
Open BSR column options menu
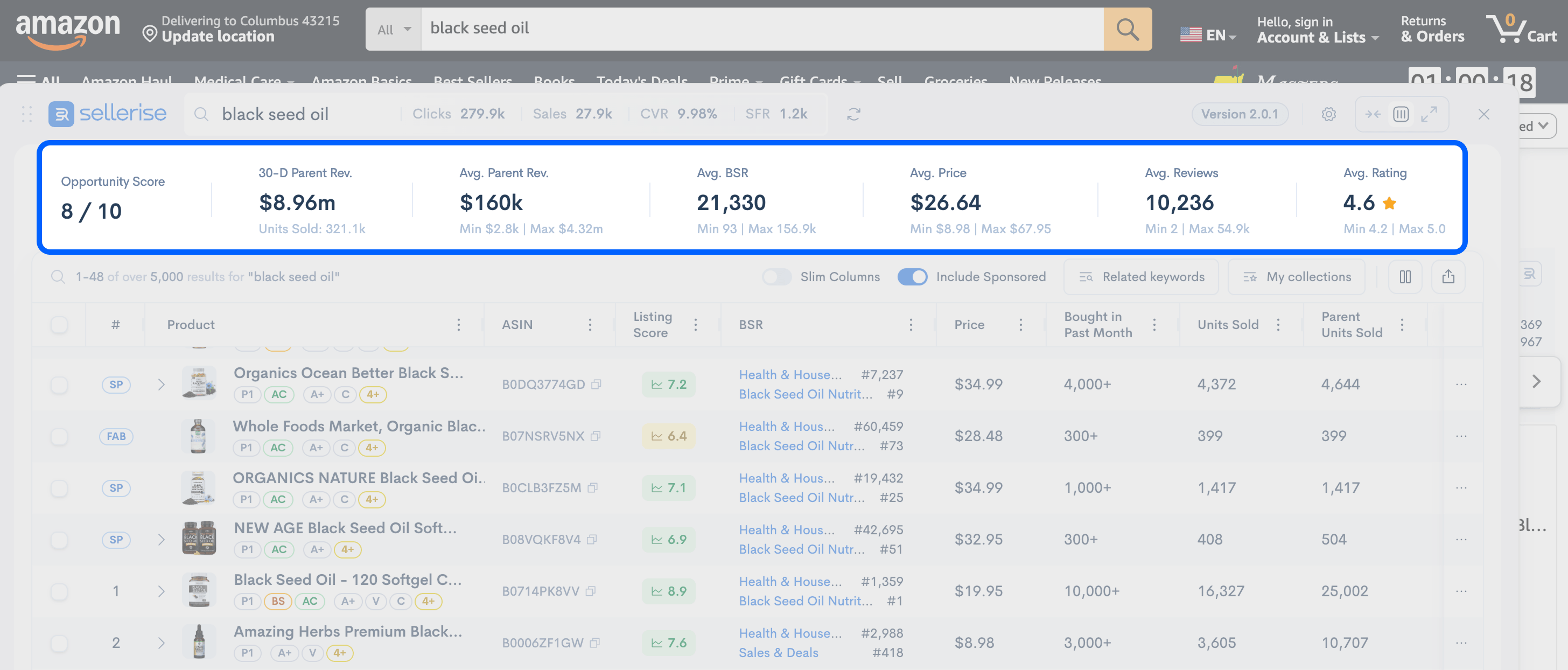[x=911, y=325]
